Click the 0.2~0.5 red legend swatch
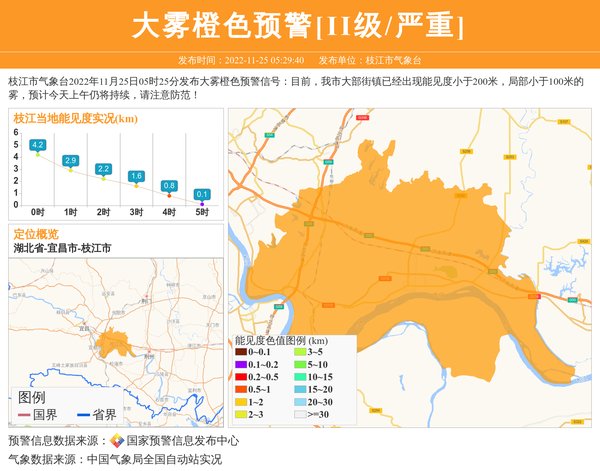Screen dimensions: 600x471 click(x=240, y=377)
